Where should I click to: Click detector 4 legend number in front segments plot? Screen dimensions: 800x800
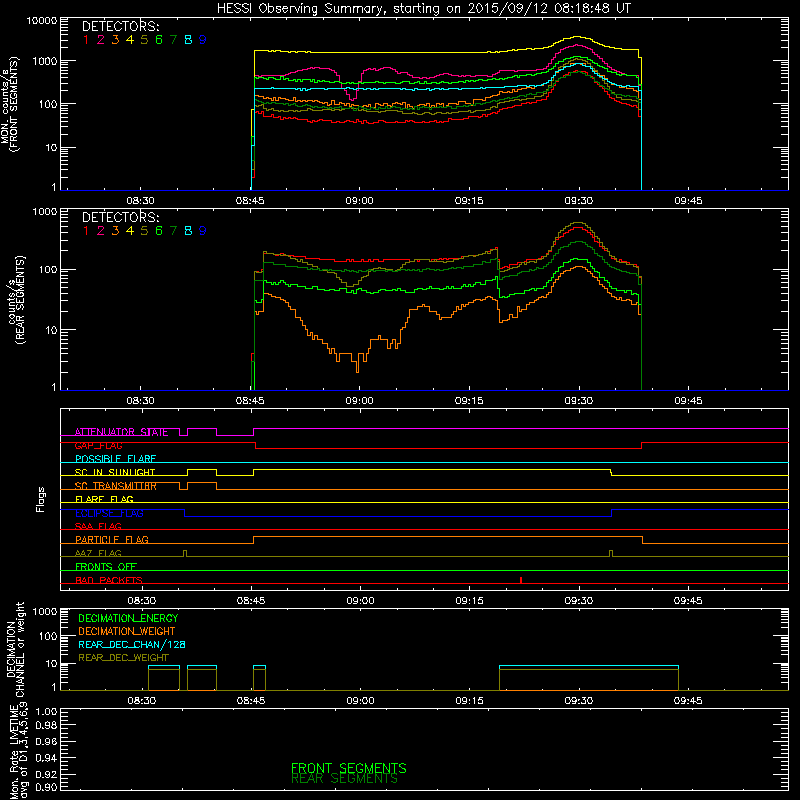130,40
